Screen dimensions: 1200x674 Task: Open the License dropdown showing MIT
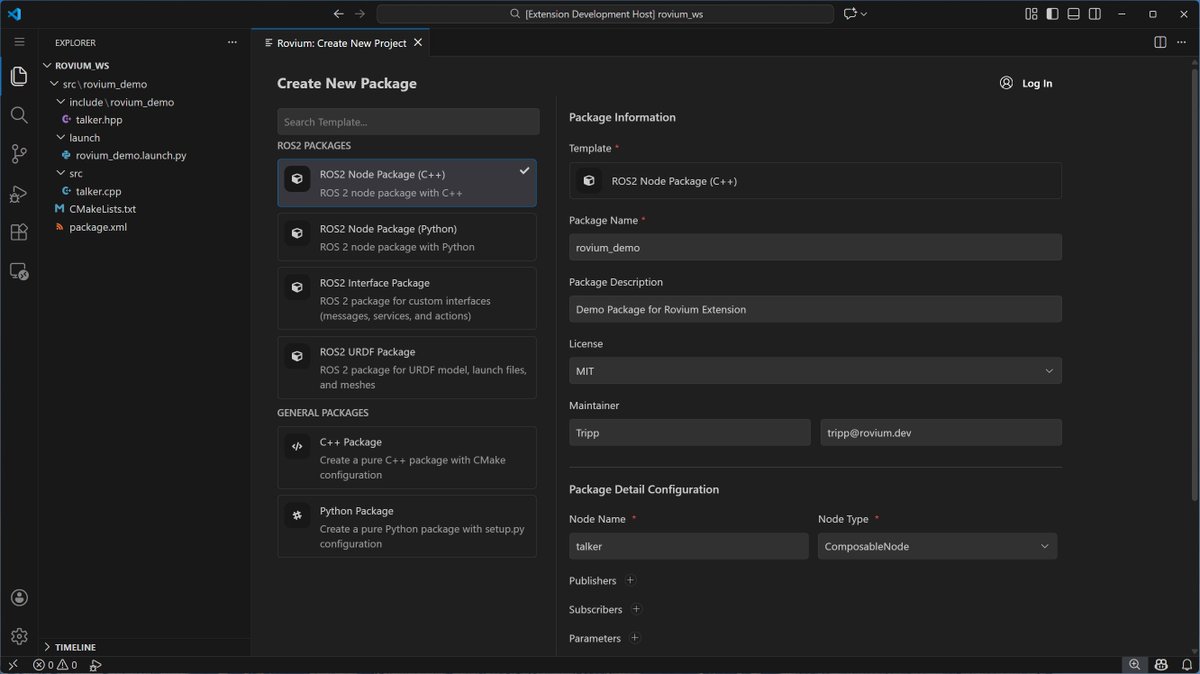click(815, 371)
